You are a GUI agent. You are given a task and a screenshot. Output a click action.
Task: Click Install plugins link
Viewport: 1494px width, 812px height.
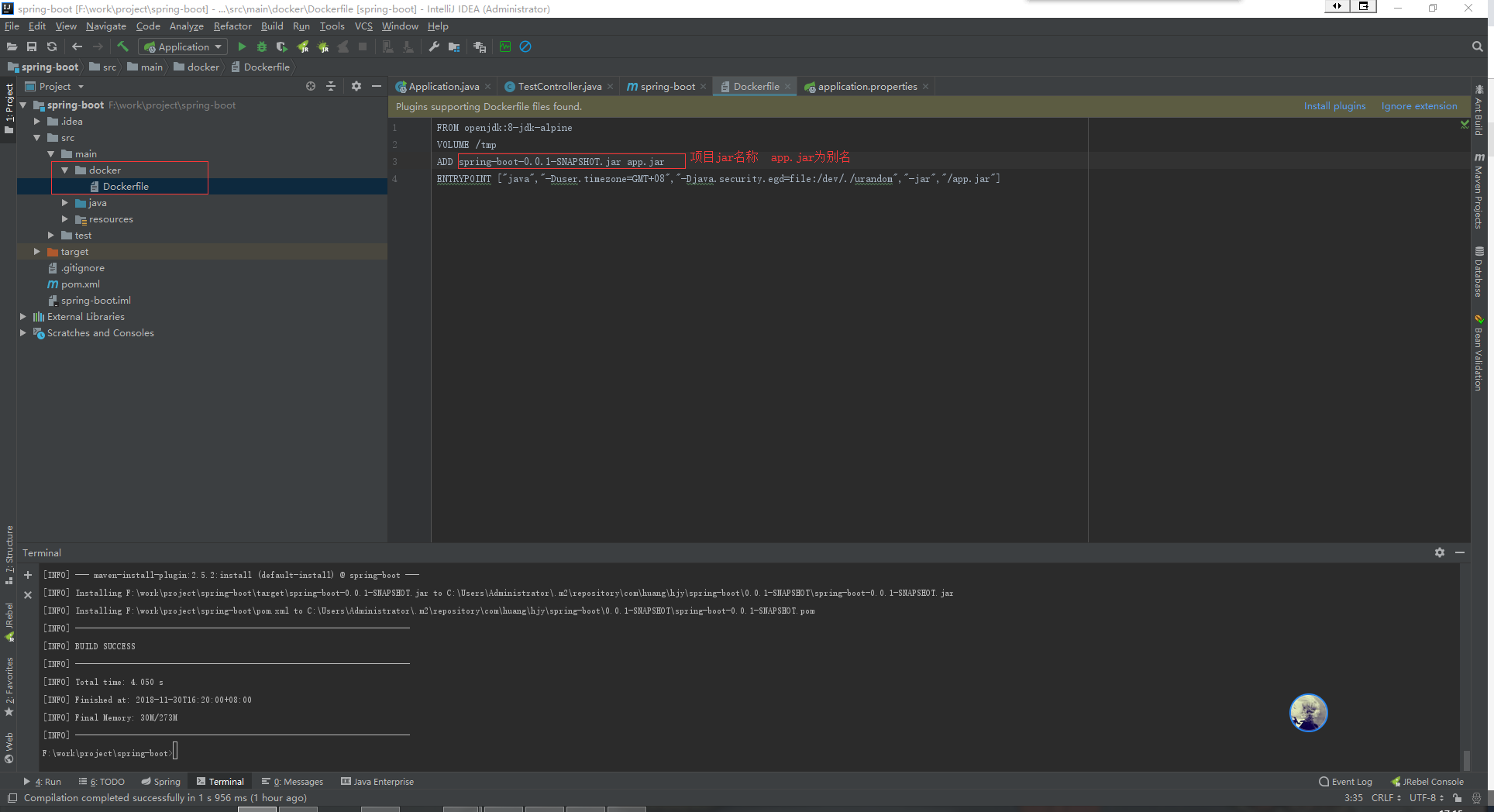coord(1334,106)
